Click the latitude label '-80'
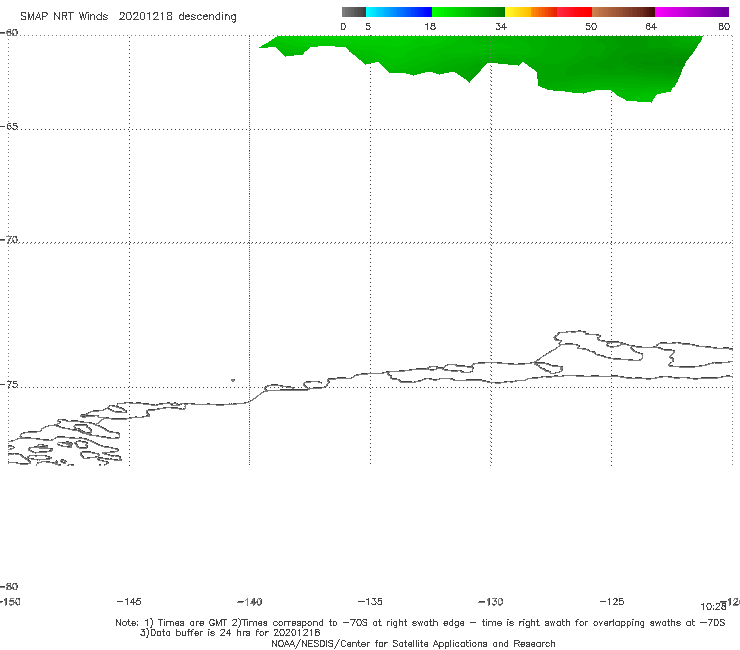The image size is (740, 650). point(9,587)
